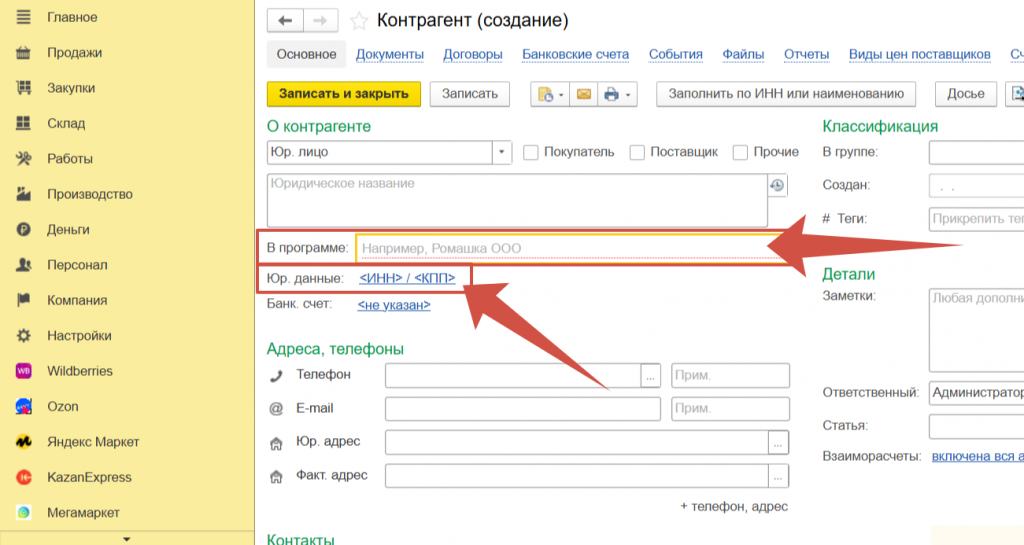Click the В программе name input field
1024x545 pixels.
coord(560,248)
